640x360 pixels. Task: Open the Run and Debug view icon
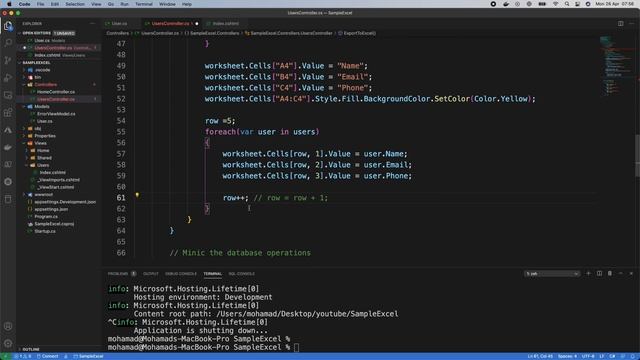click(8, 78)
